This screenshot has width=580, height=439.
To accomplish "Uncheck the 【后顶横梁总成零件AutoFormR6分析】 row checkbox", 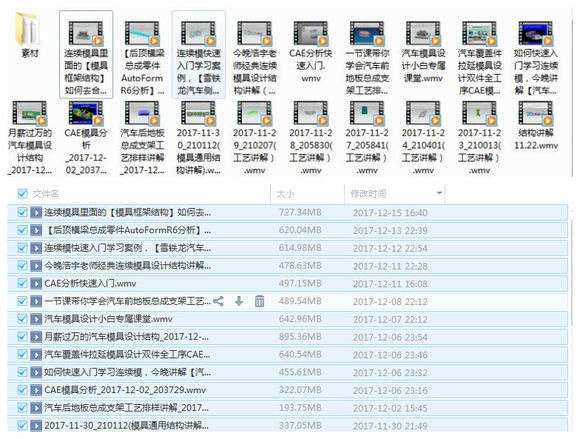I will pos(22,230).
